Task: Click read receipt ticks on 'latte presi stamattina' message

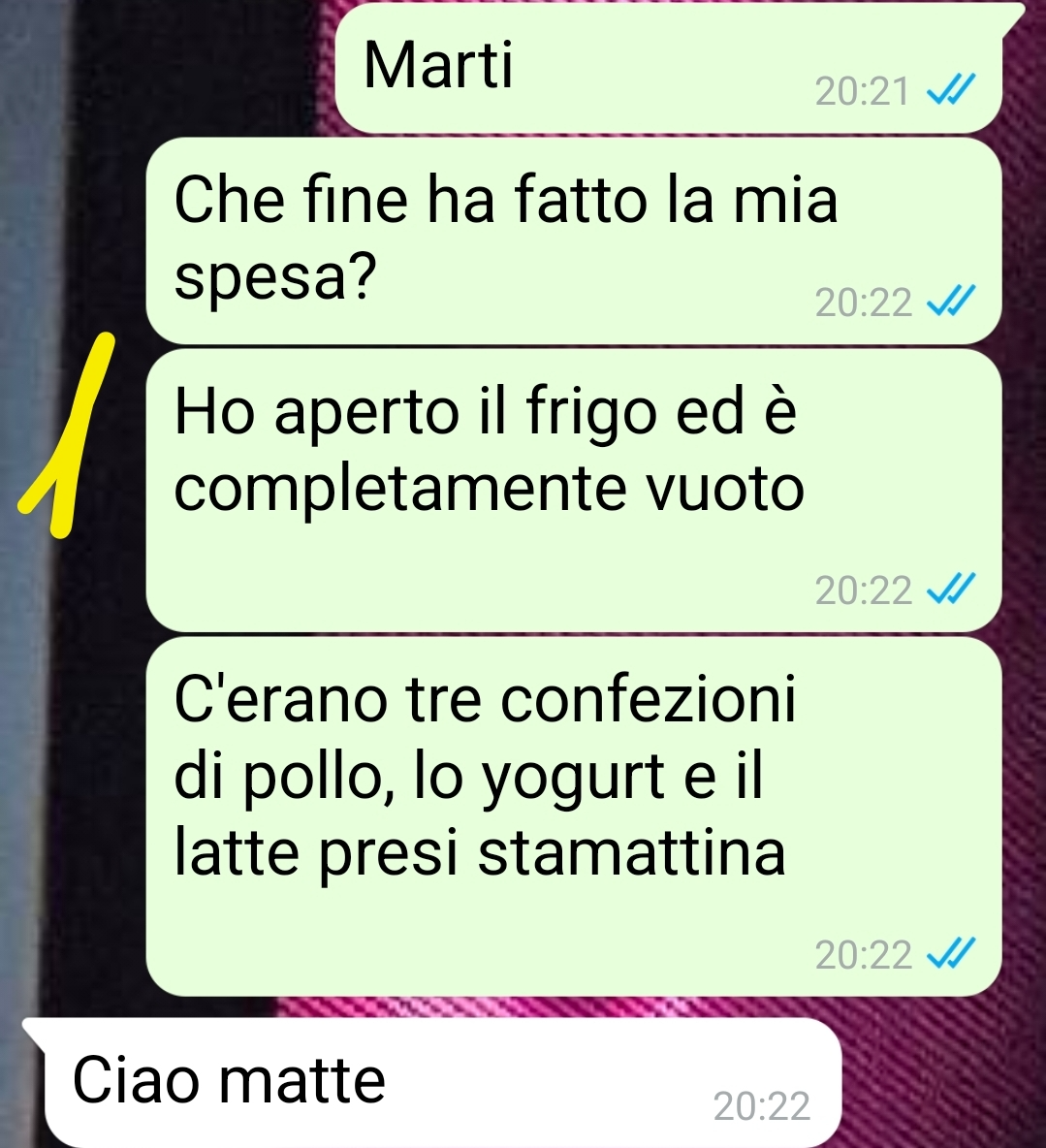Action: point(950,954)
